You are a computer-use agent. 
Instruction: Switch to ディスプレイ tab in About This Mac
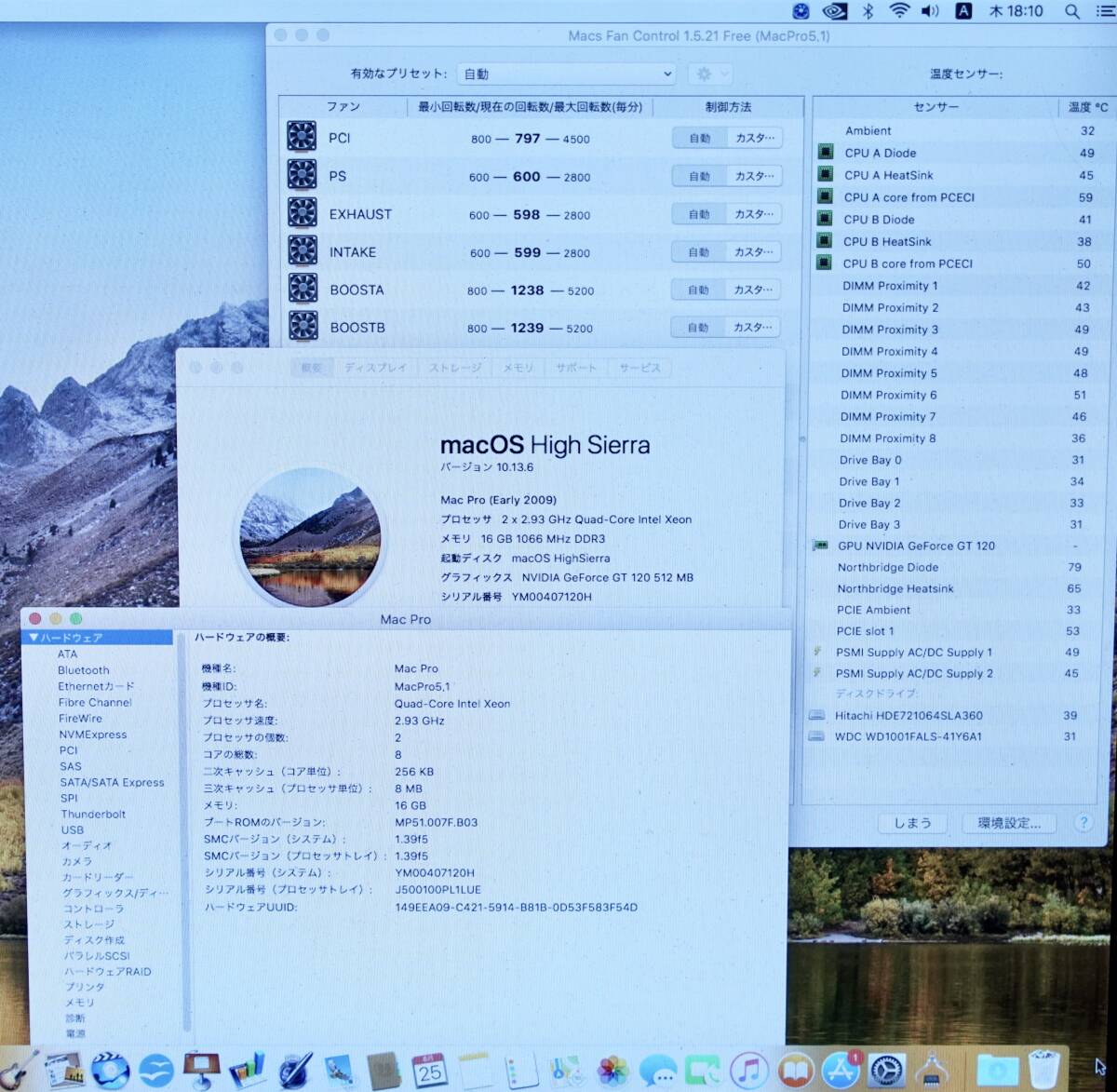coord(375,368)
